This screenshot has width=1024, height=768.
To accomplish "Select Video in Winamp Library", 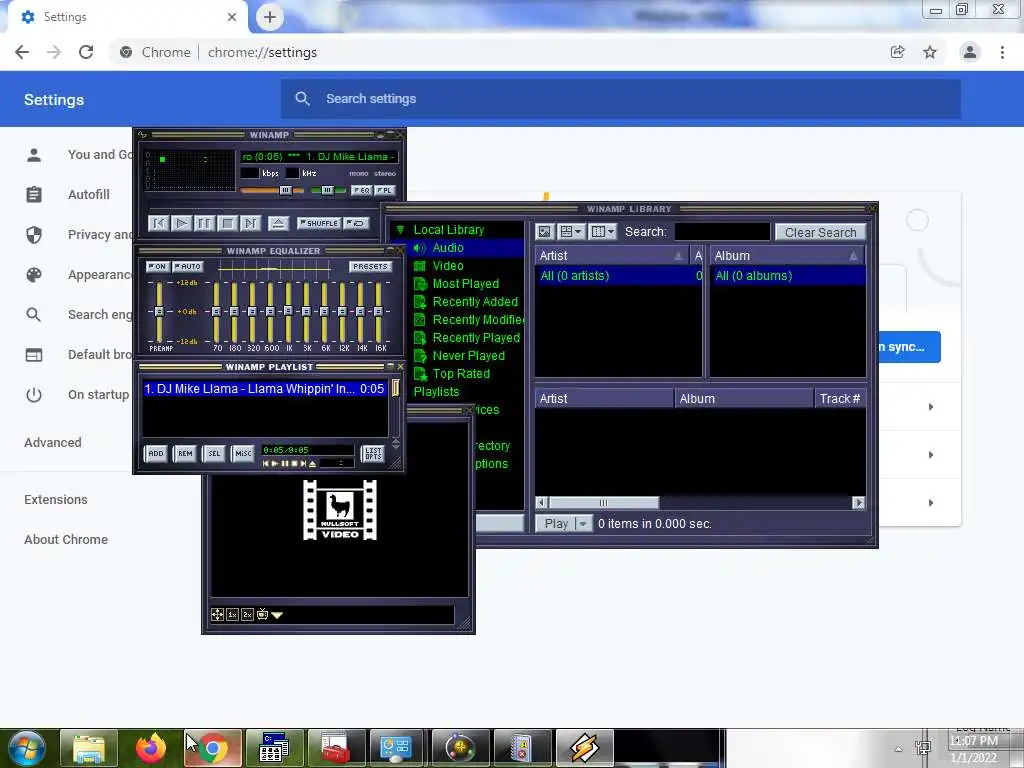I will 447,266.
